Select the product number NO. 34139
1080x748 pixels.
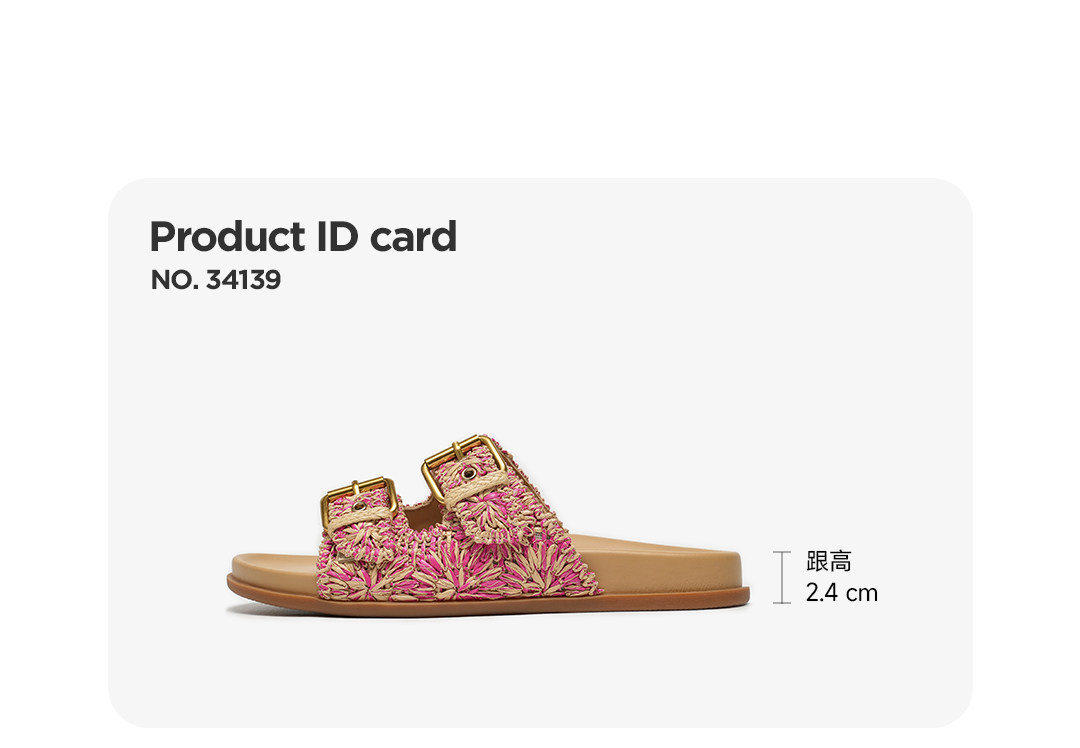pyautogui.click(x=215, y=281)
